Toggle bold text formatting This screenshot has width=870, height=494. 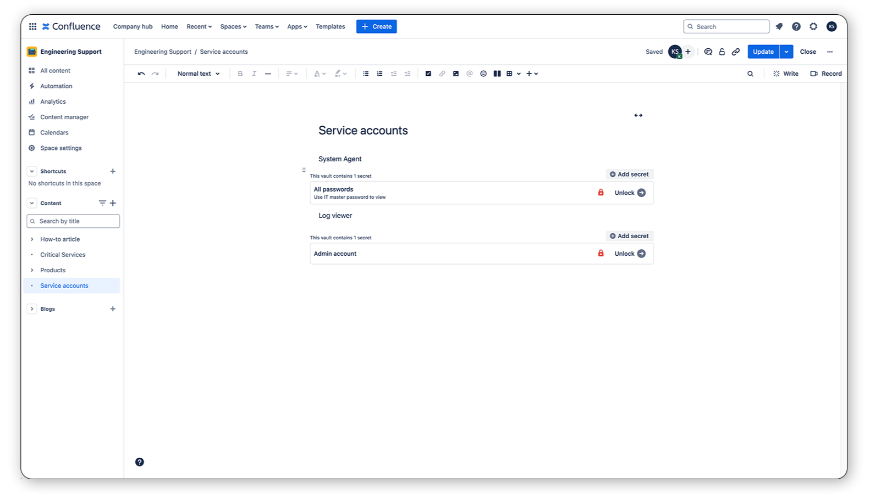[x=240, y=74]
